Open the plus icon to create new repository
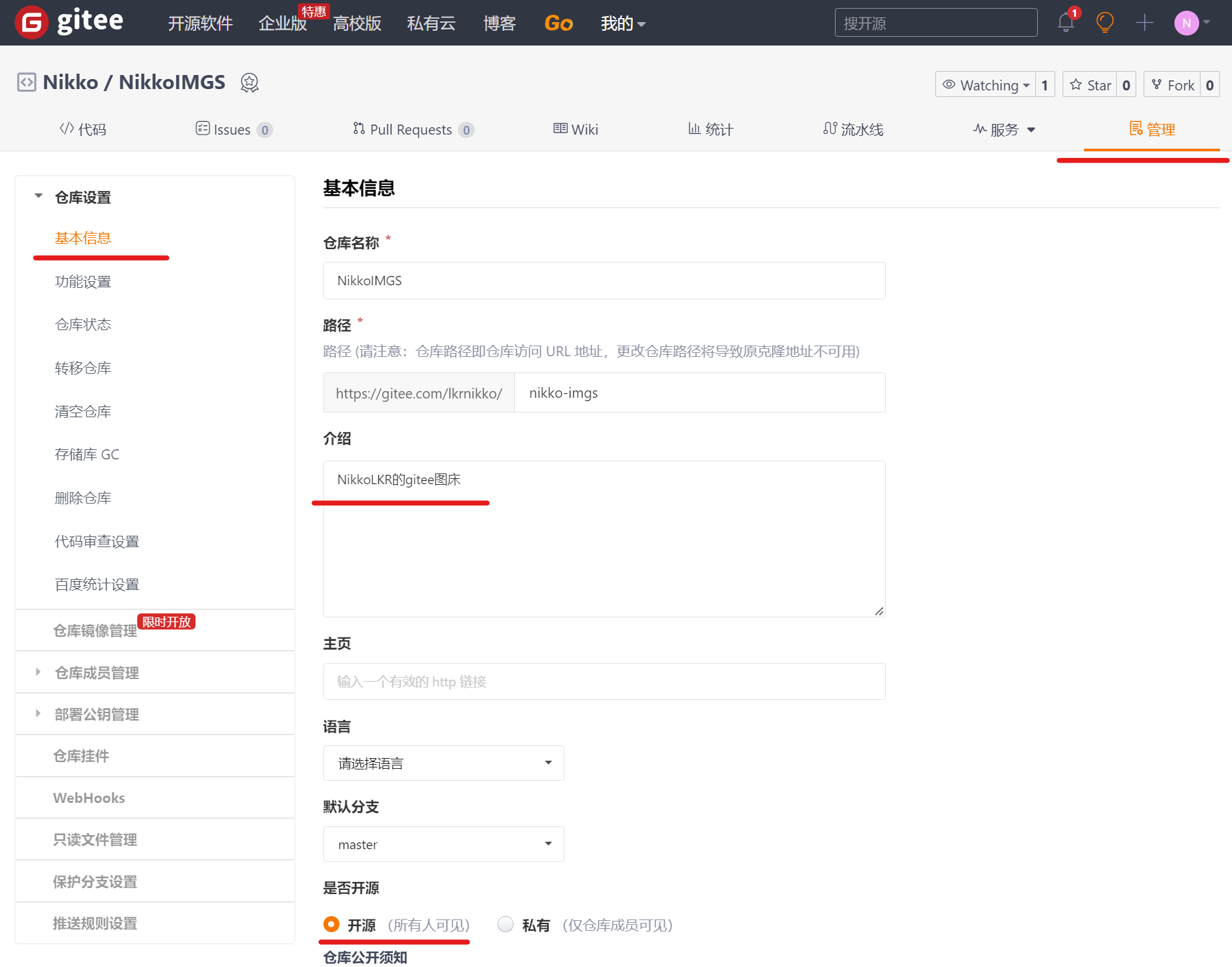Screen dimensions: 1232x967 pyautogui.click(x=1144, y=22)
